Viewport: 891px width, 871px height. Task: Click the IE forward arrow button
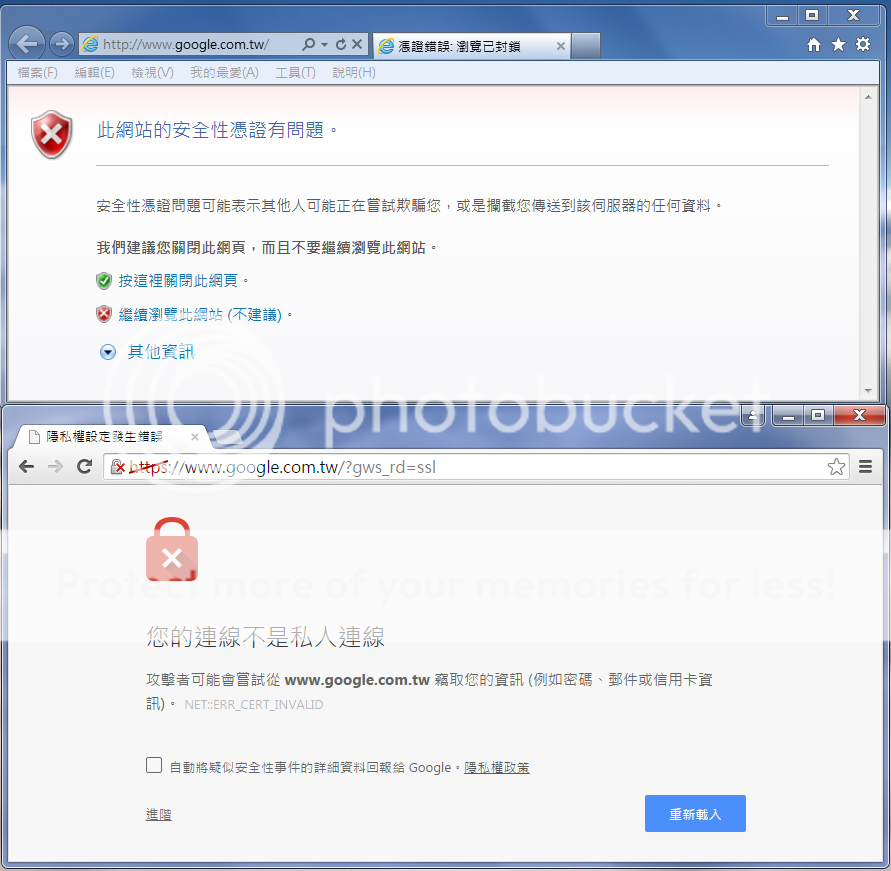61,44
